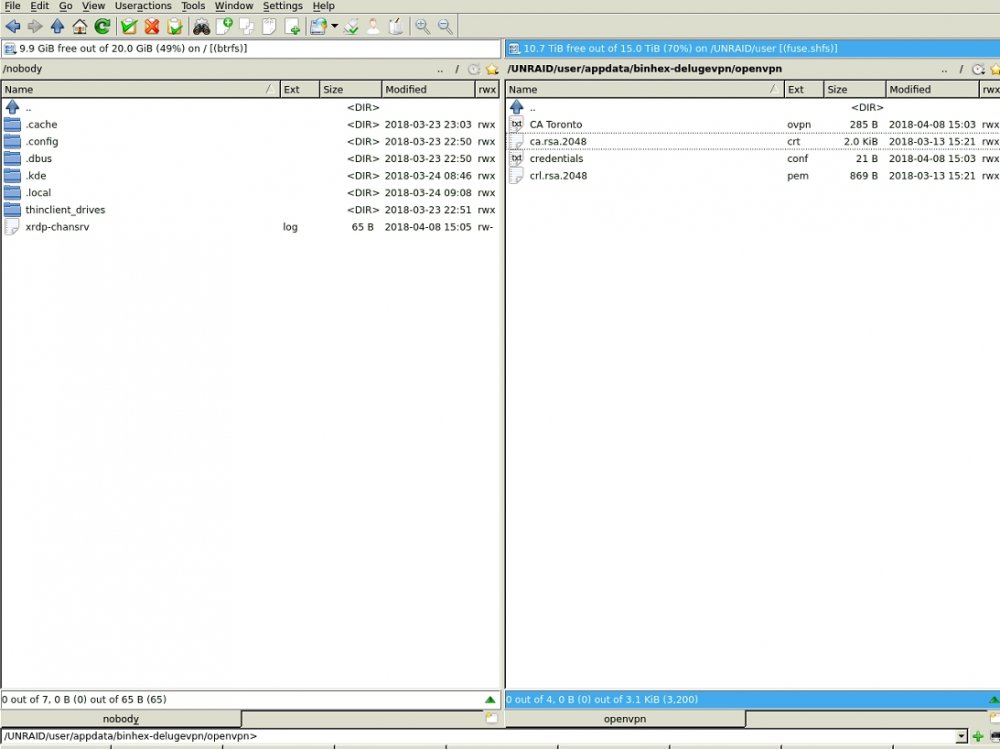Create new file with page-plus icon
The width and height of the screenshot is (1000, 749).
pyautogui.click(x=224, y=26)
